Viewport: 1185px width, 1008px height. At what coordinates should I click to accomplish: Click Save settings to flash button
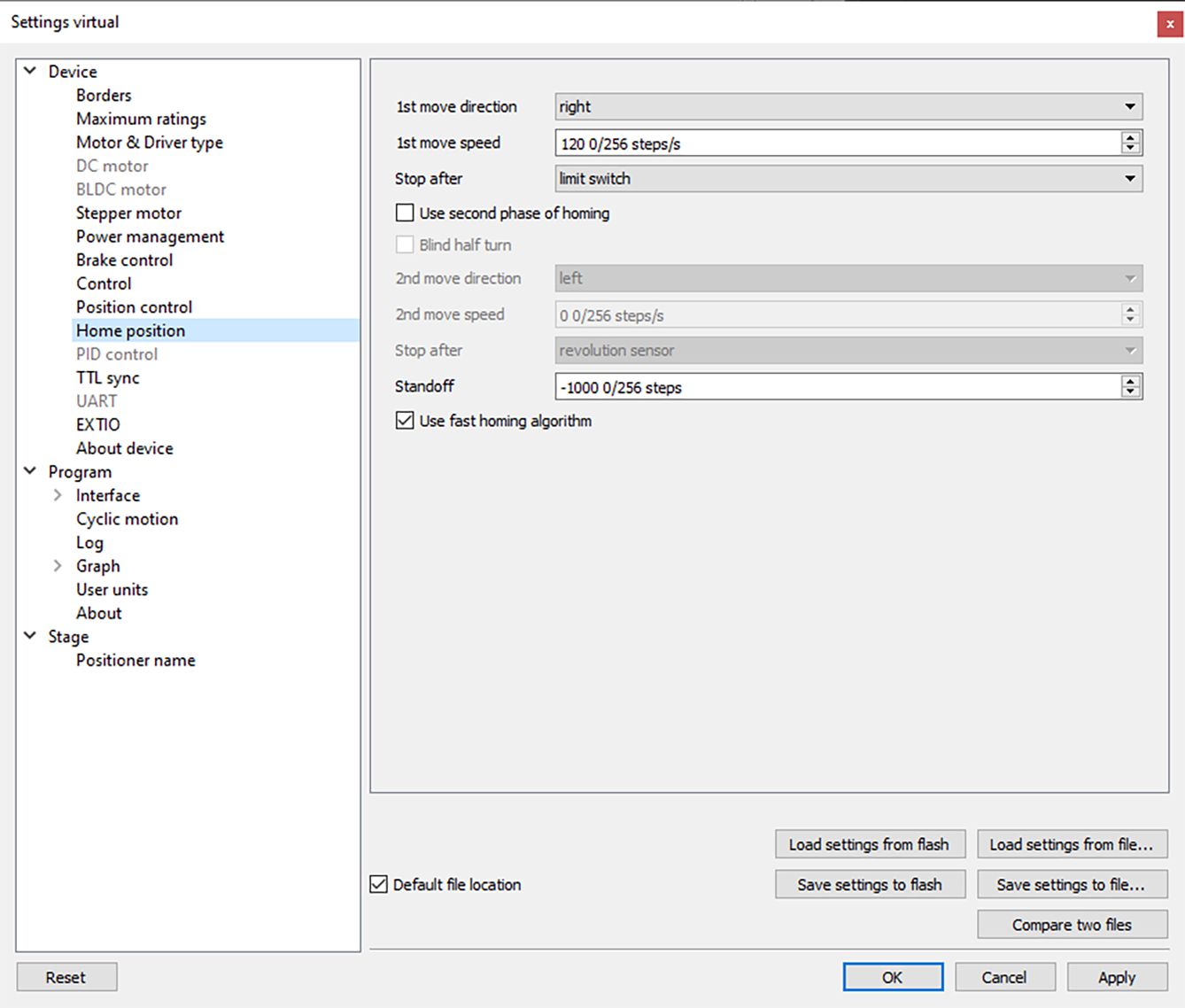pyautogui.click(x=870, y=884)
